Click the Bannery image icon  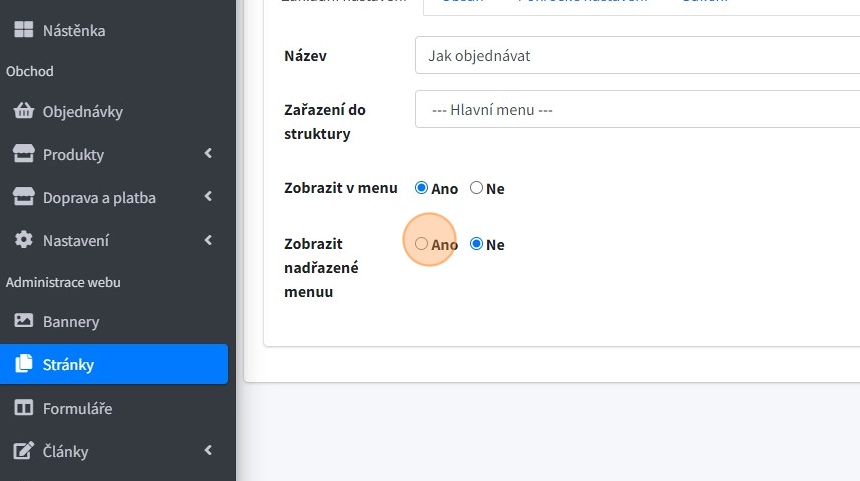pyautogui.click(x=23, y=321)
